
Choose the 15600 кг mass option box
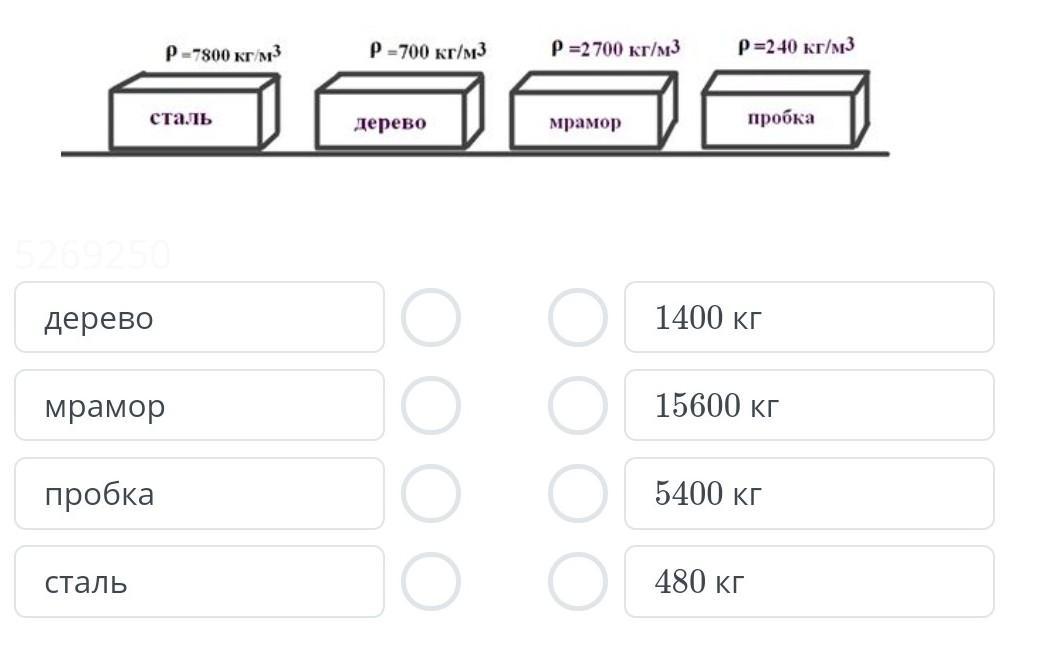810,405
